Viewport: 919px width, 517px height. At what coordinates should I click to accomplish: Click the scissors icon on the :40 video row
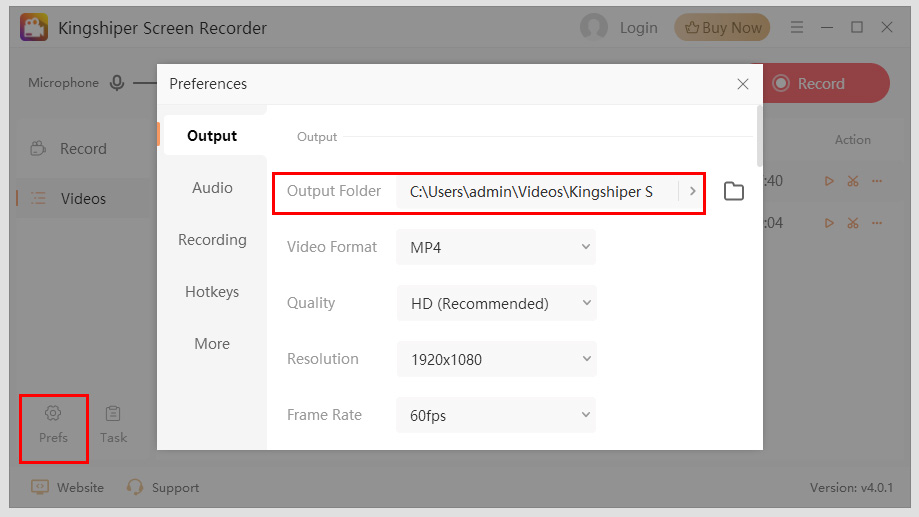[853, 181]
